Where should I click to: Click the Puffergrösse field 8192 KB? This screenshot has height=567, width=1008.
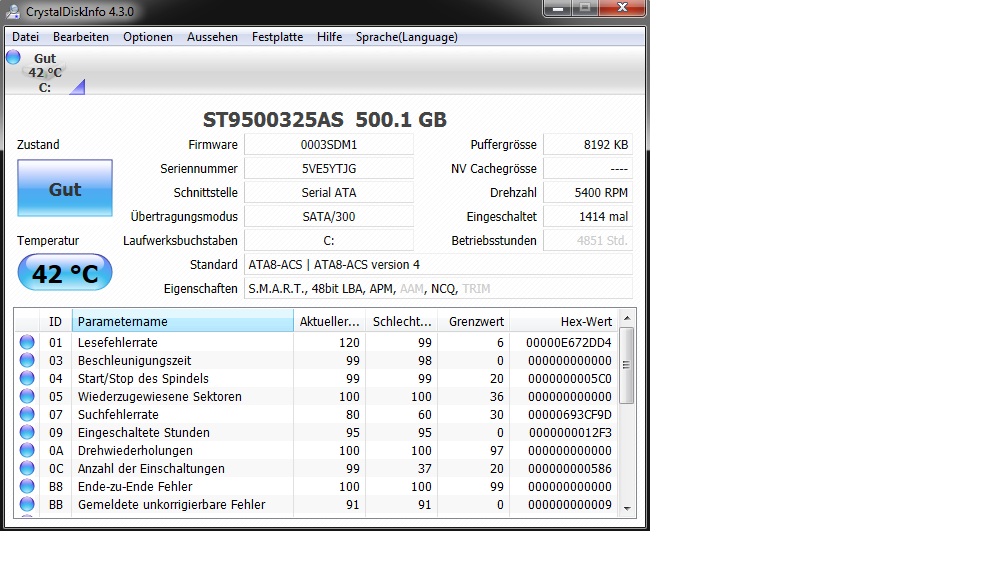pyautogui.click(x=588, y=145)
